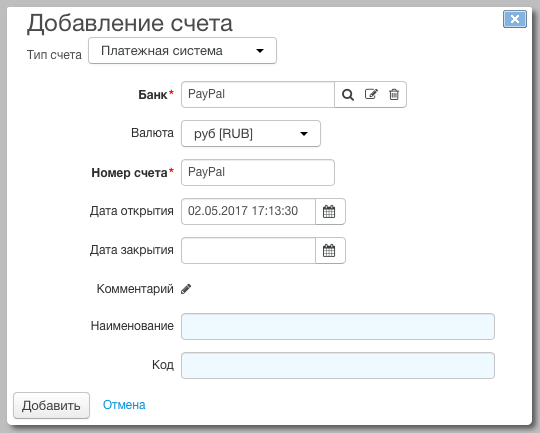The image size is (540, 433).
Task: Click the pencil icon beside Комментарий
Action: click(x=186, y=289)
